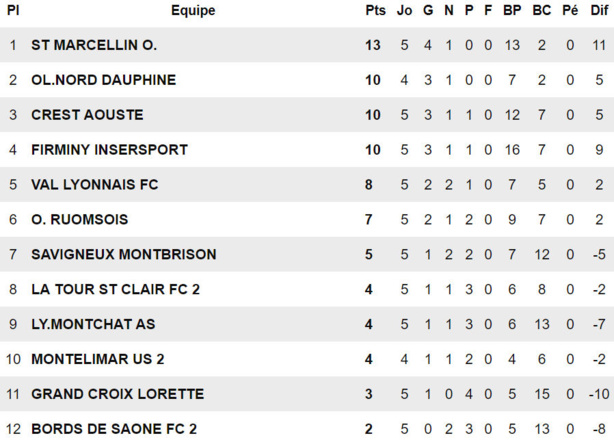Select the BP column header
This screenshot has width=614, height=440.
[512, 11]
